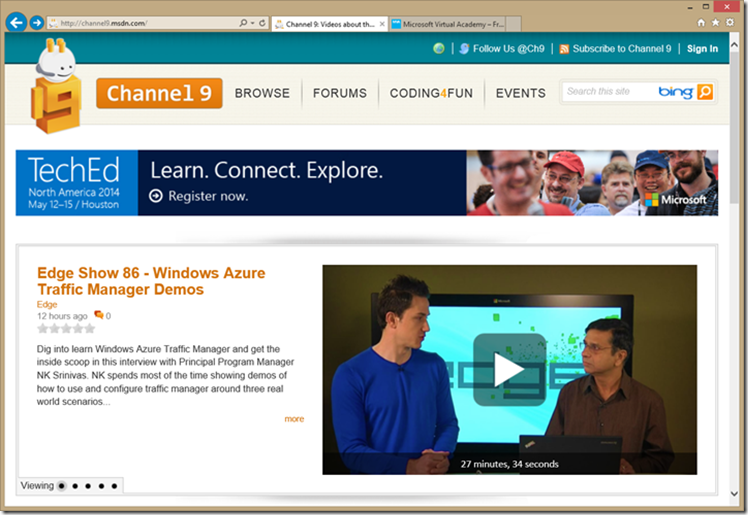
Task: Select the first Viewing slide dot
Action: pyautogui.click(x=62, y=486)
